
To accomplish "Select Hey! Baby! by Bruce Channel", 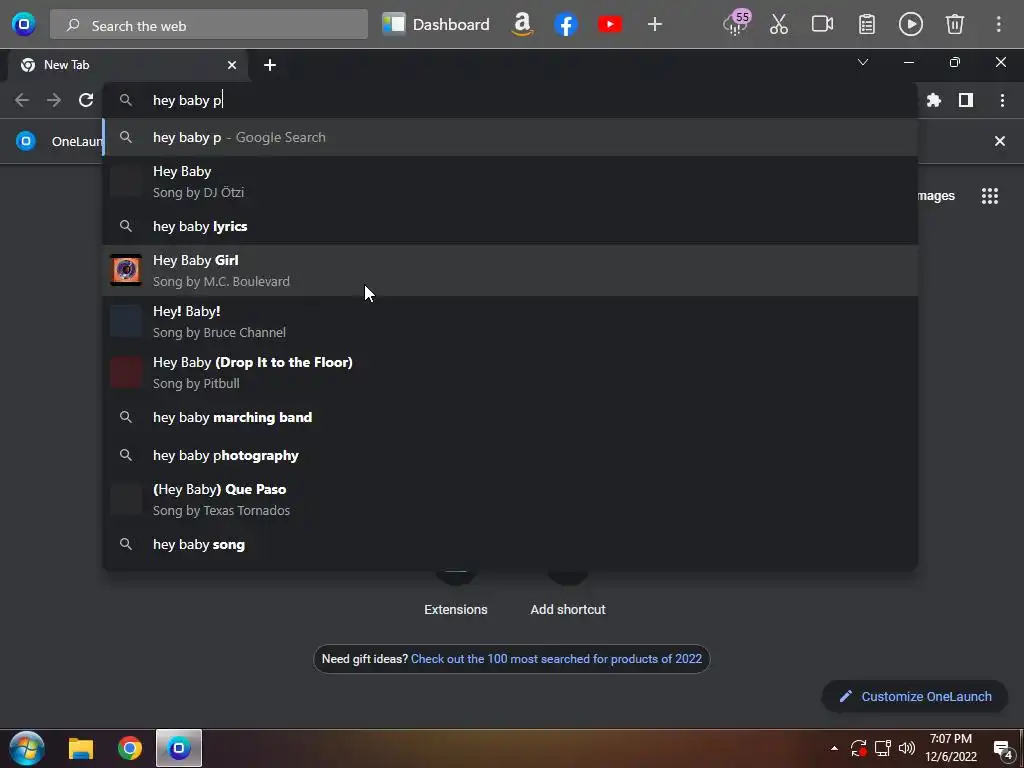I will coord(509,321).
